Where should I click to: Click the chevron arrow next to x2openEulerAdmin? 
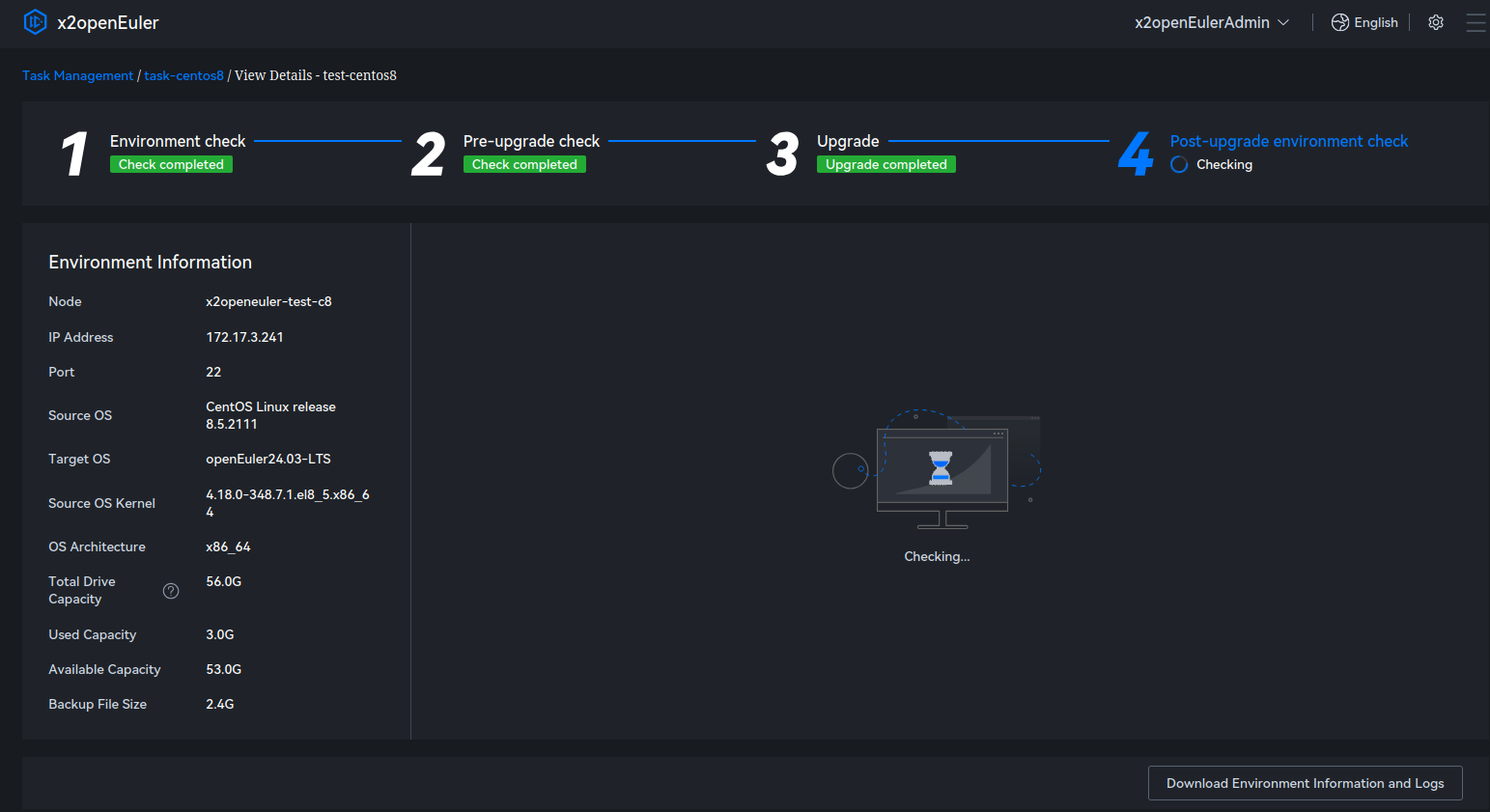(x=1283, y=22)
